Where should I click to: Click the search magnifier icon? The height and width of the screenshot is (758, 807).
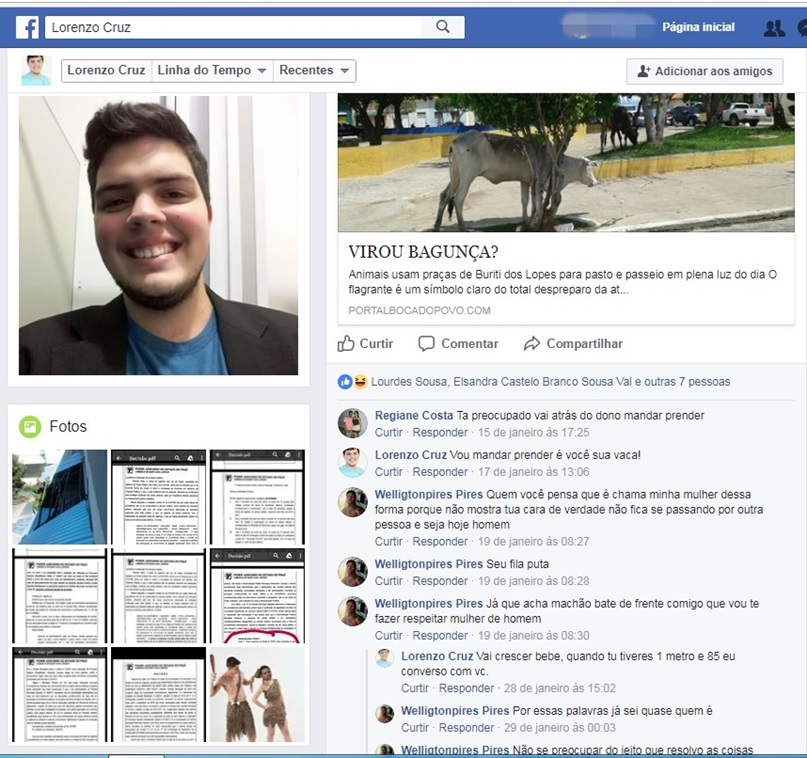pos(442,27)
